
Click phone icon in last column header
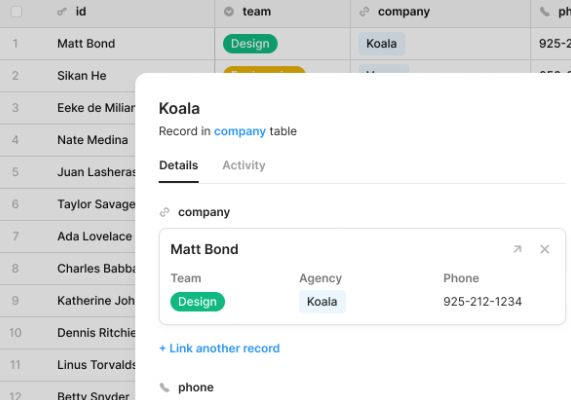click(544, 12)
